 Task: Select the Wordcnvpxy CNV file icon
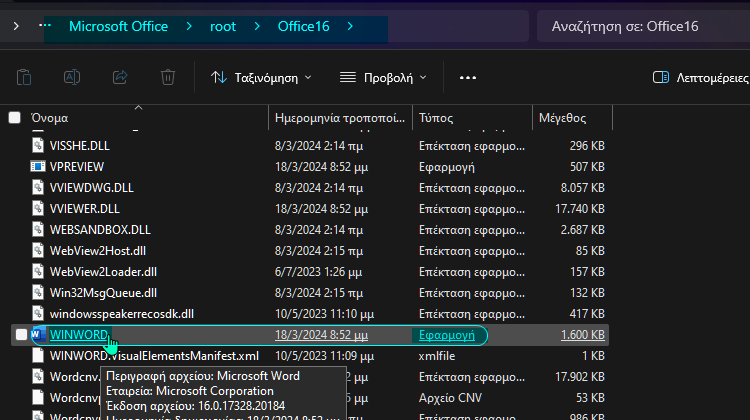click(x=38, y=398)
